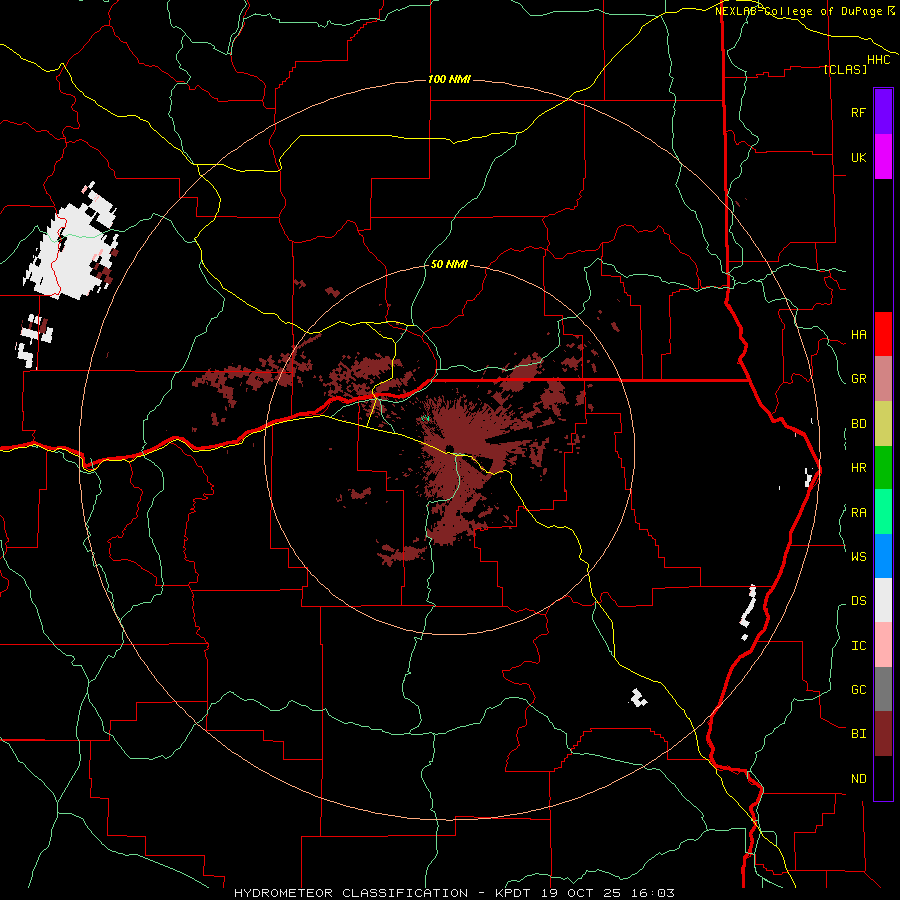Click the UK legend label
Viewport: 900px width, 900px height.
(x=858, y=157)
